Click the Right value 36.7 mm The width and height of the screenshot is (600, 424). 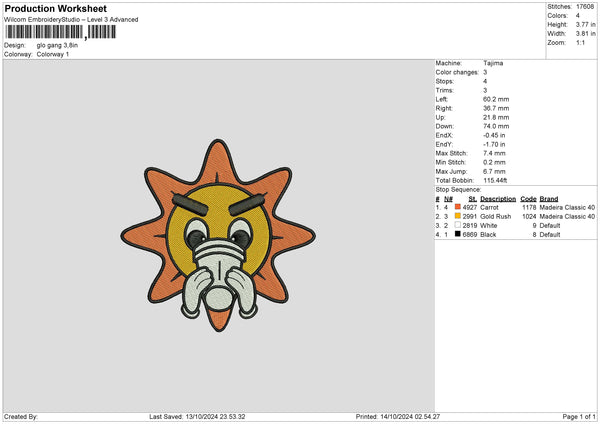pyautogui.click(x=496, y=108)
